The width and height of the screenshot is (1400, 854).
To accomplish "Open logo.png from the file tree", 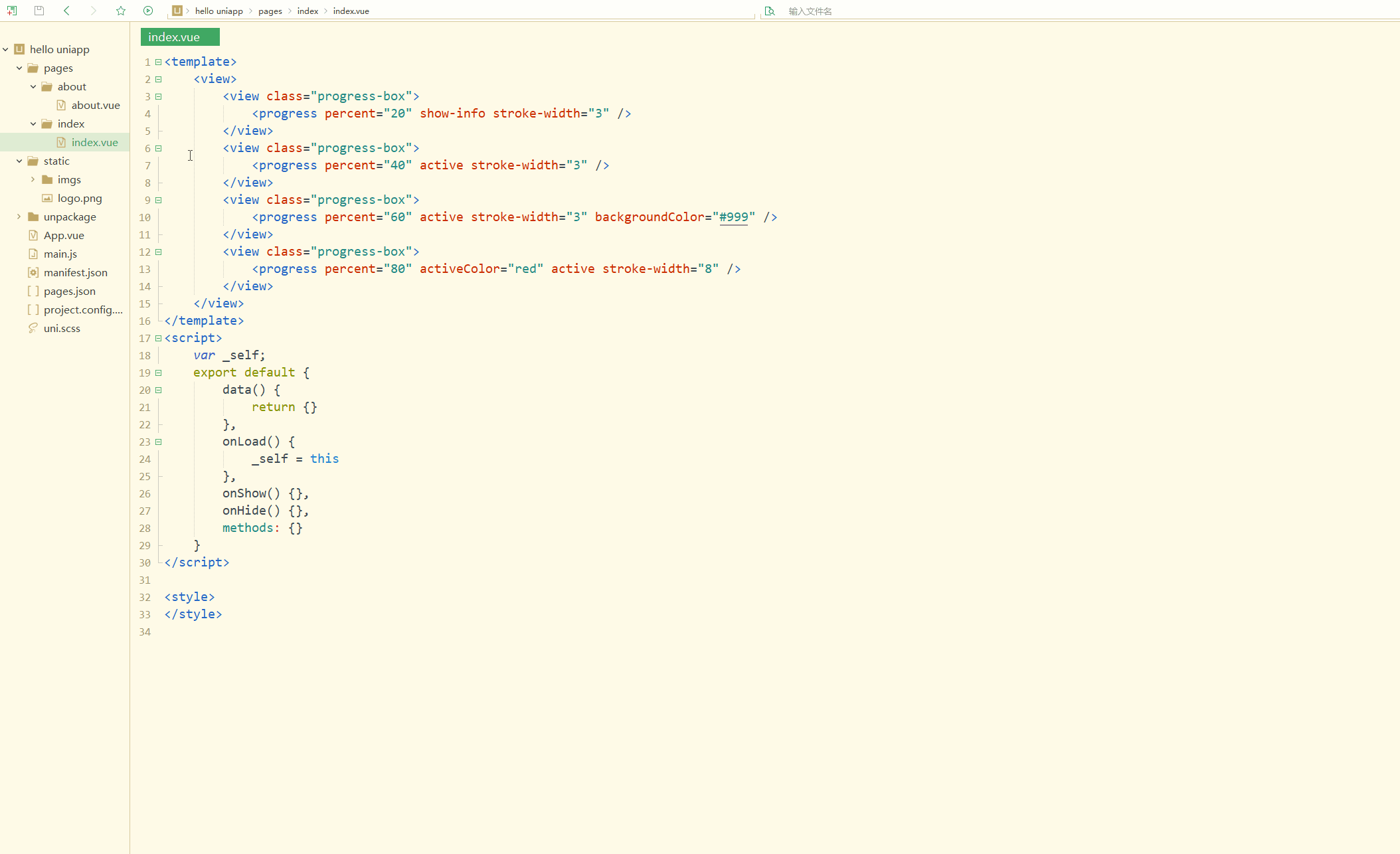I will pyautogui.click(x=80, y=198).
